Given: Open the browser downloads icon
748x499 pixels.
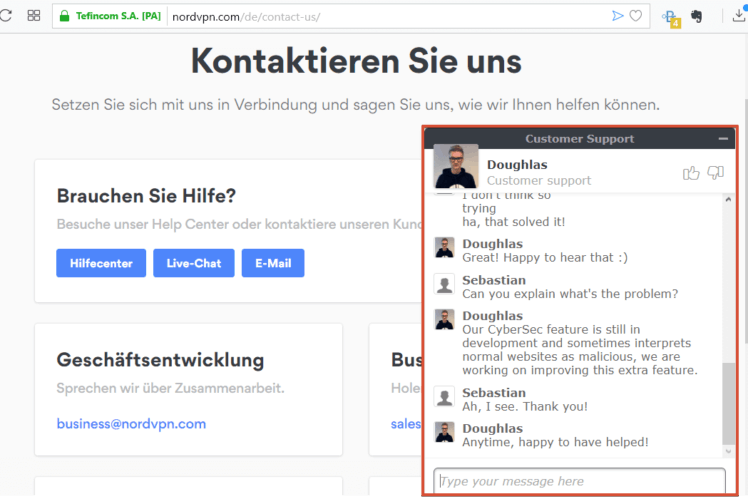Looking at the screenshot, I should pos(739,16).
